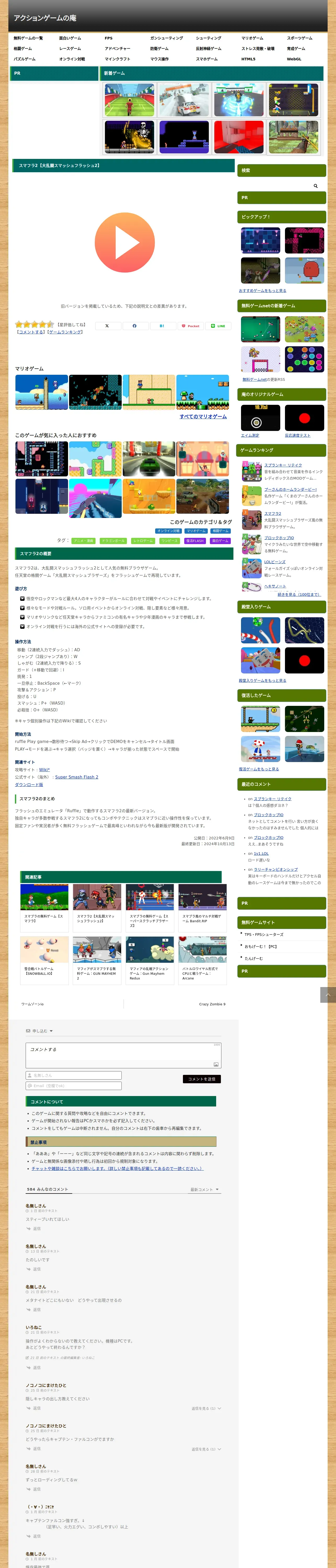Click the すべてのマリオゲーム link
336x1568 pixels.
(x=203, y=416)
